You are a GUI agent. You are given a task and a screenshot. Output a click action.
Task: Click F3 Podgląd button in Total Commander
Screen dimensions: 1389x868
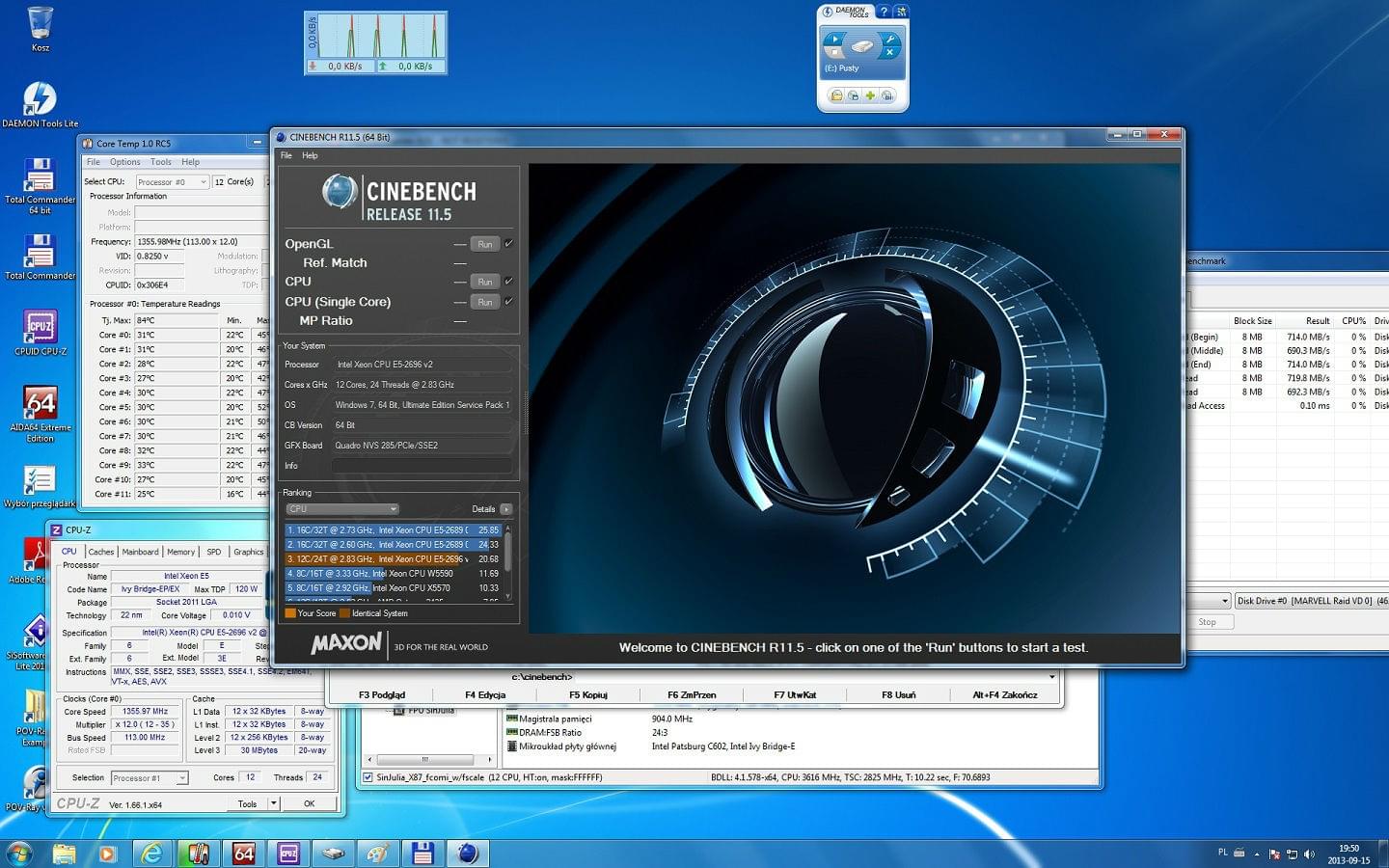coord(382,694)
